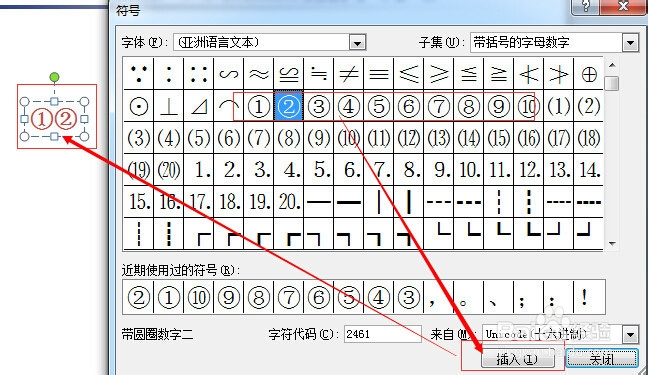Select the perpendicular (⊥) symbol
This screenshot has height=375, width=648.
click(x=169, y=106)
